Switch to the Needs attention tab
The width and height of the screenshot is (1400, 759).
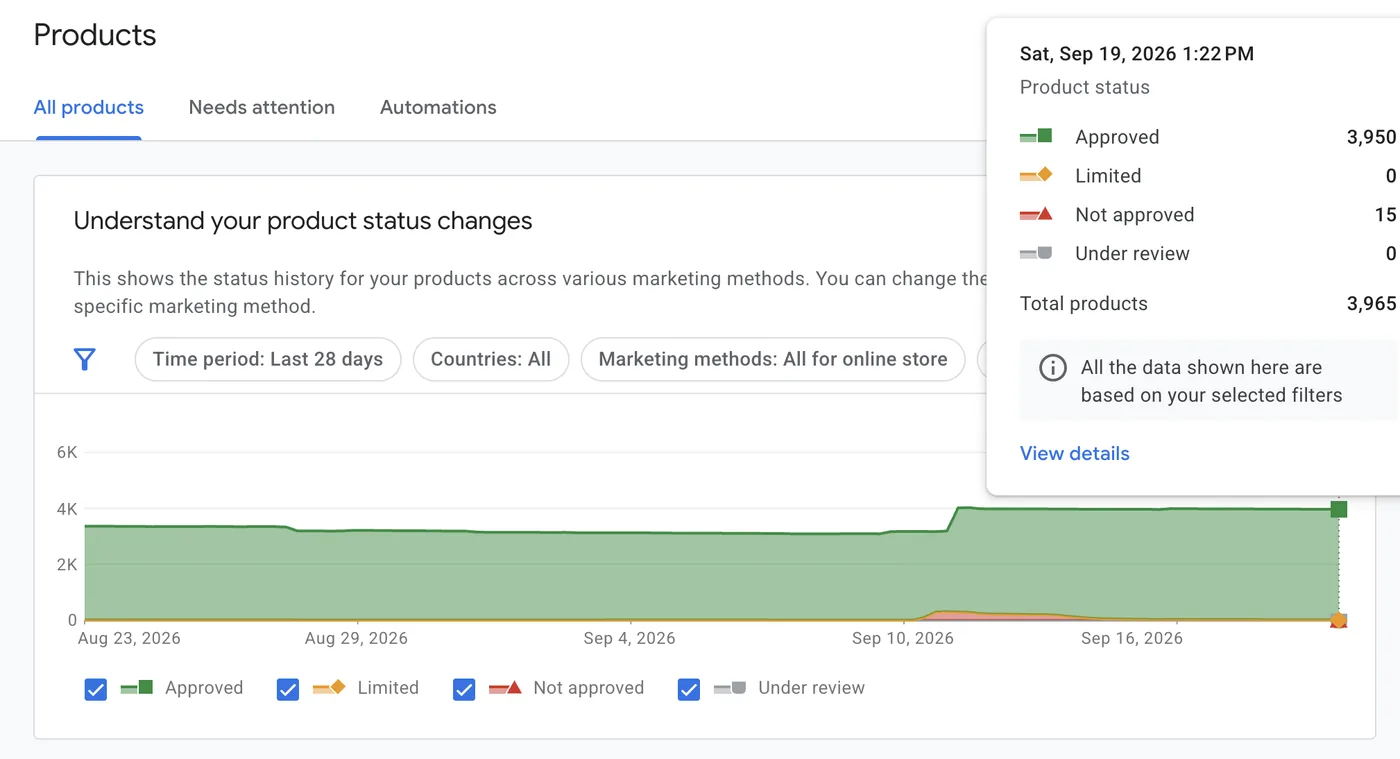[262, 107]
